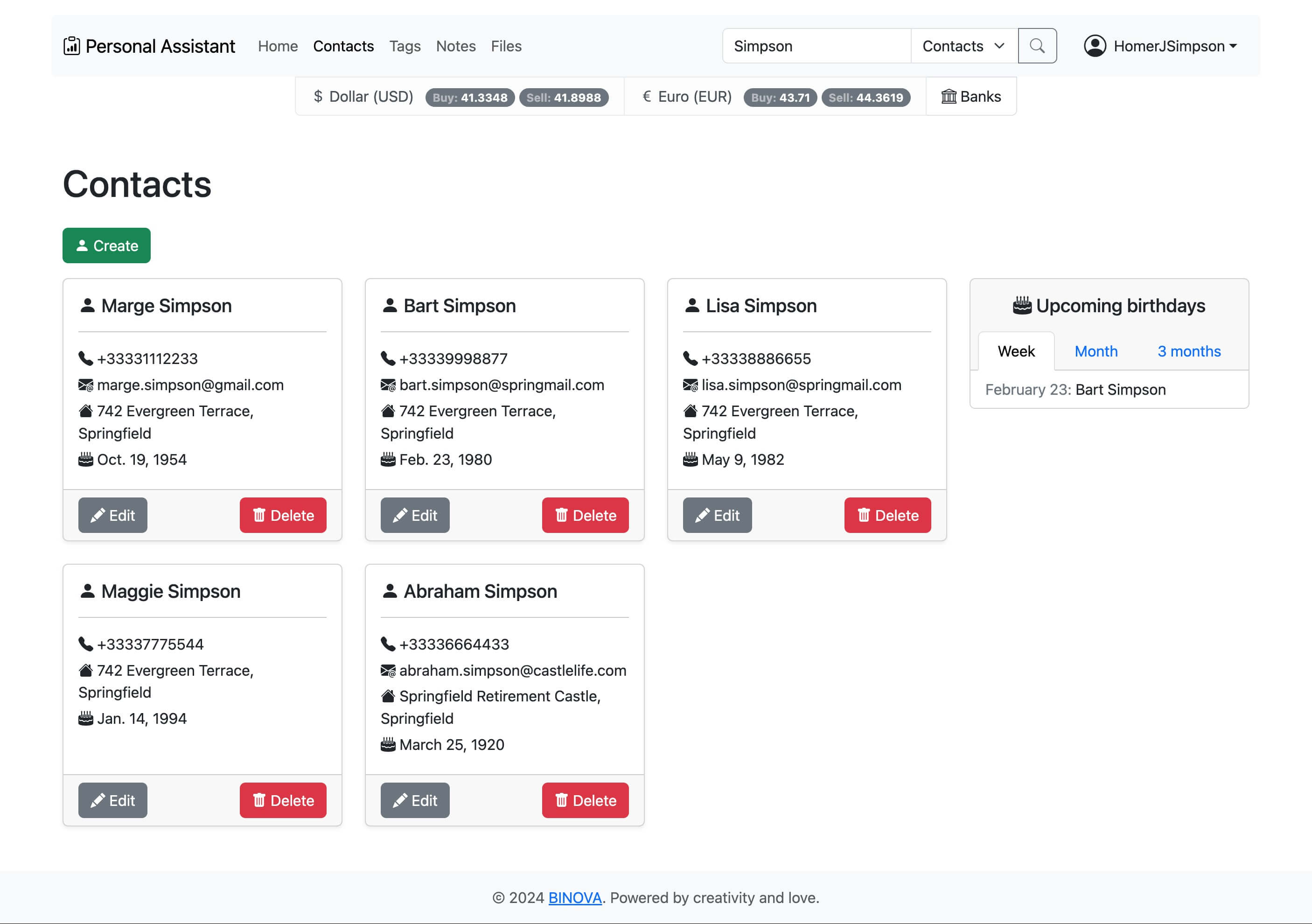
Task: Click the bank building icon
Action: point(949,96)
